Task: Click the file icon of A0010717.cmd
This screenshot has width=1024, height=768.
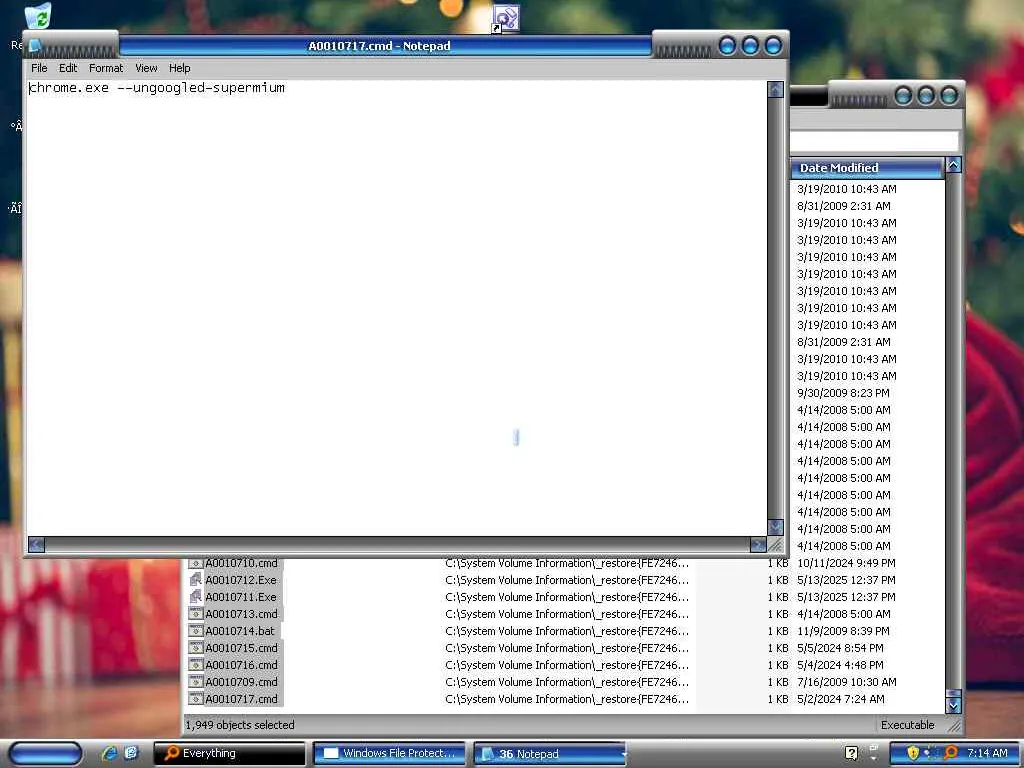Action: [195, 698]
